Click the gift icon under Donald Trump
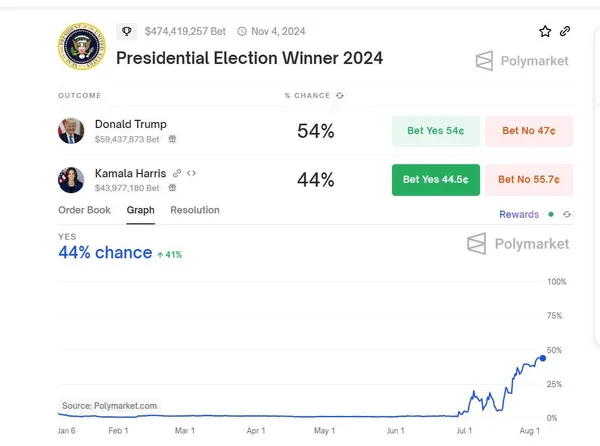The height and width of the screenshot is (446, 600). tap(172, 139)
